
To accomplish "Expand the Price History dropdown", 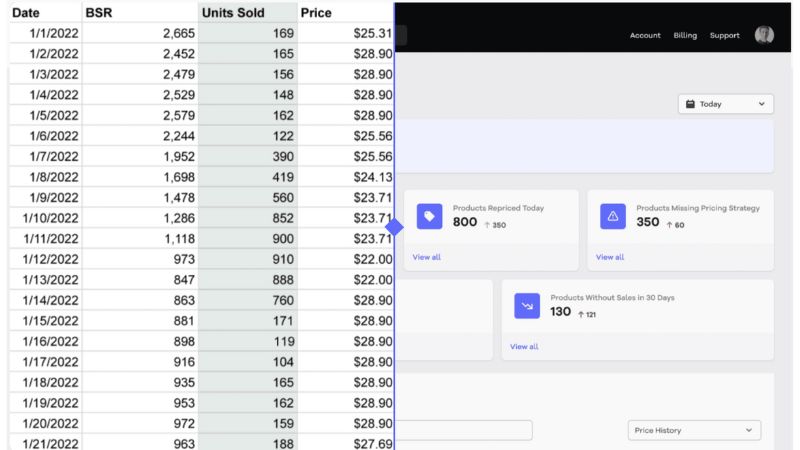I will click(693, 430).
